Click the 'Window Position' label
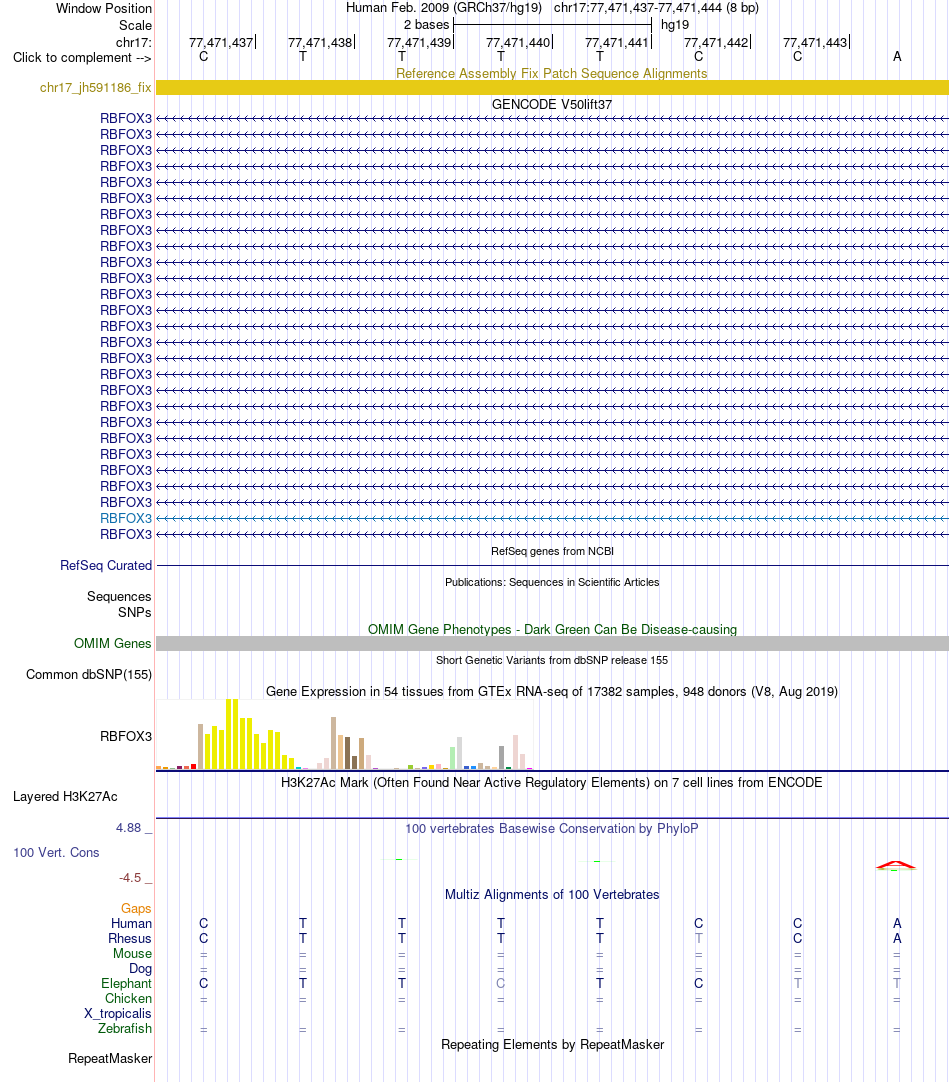950x1082 pixels. (103, 8)
